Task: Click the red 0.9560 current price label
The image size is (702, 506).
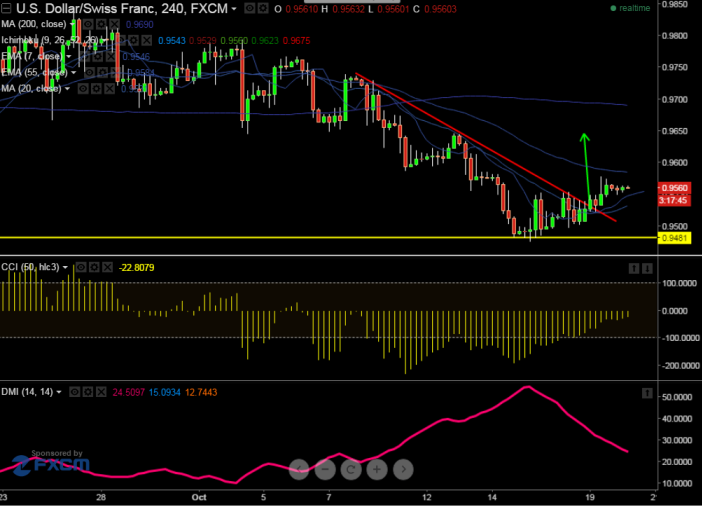Action: [x=674, y=188]
